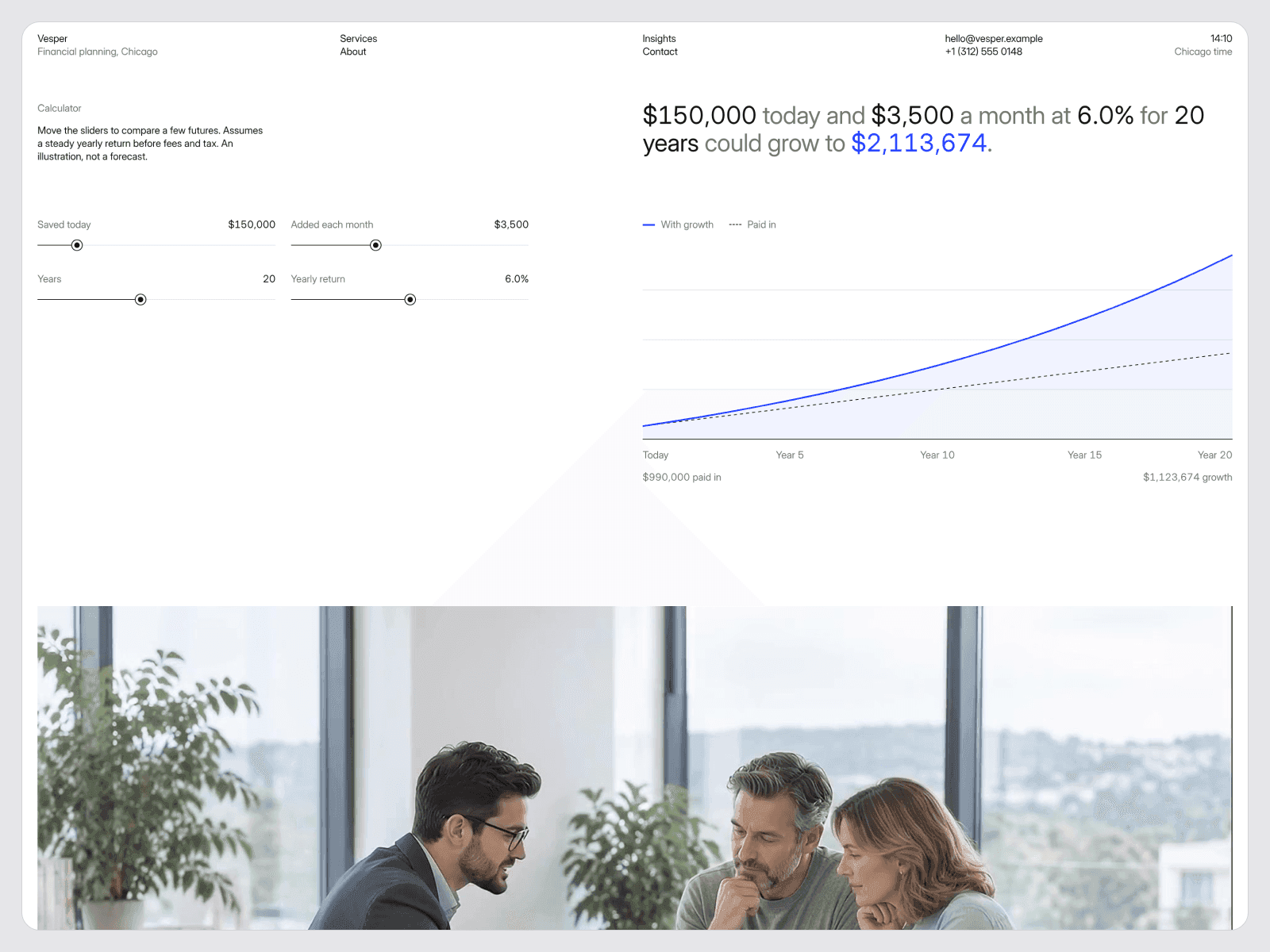The width and height of the screenshot is (1270, 952).
Task: Open the Contact link
Action: click(660, 52)
